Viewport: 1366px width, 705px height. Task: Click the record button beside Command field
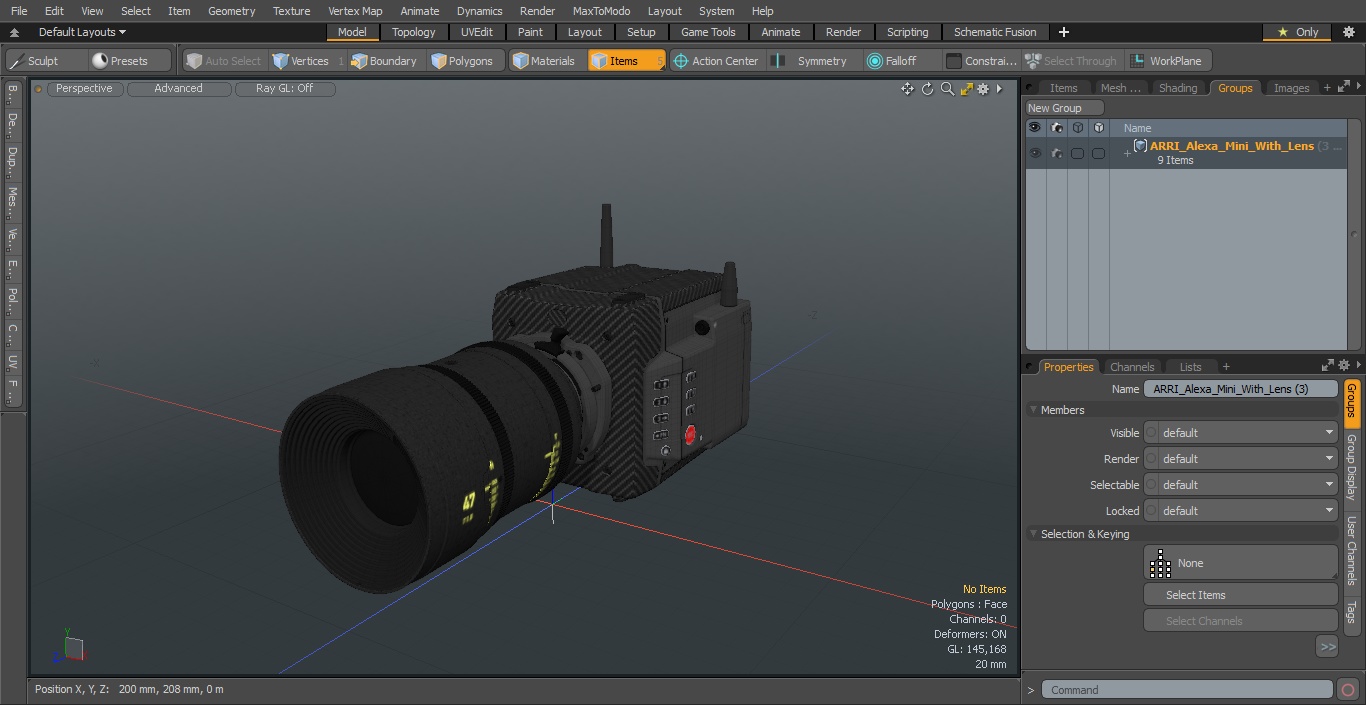pos(1347,689)
